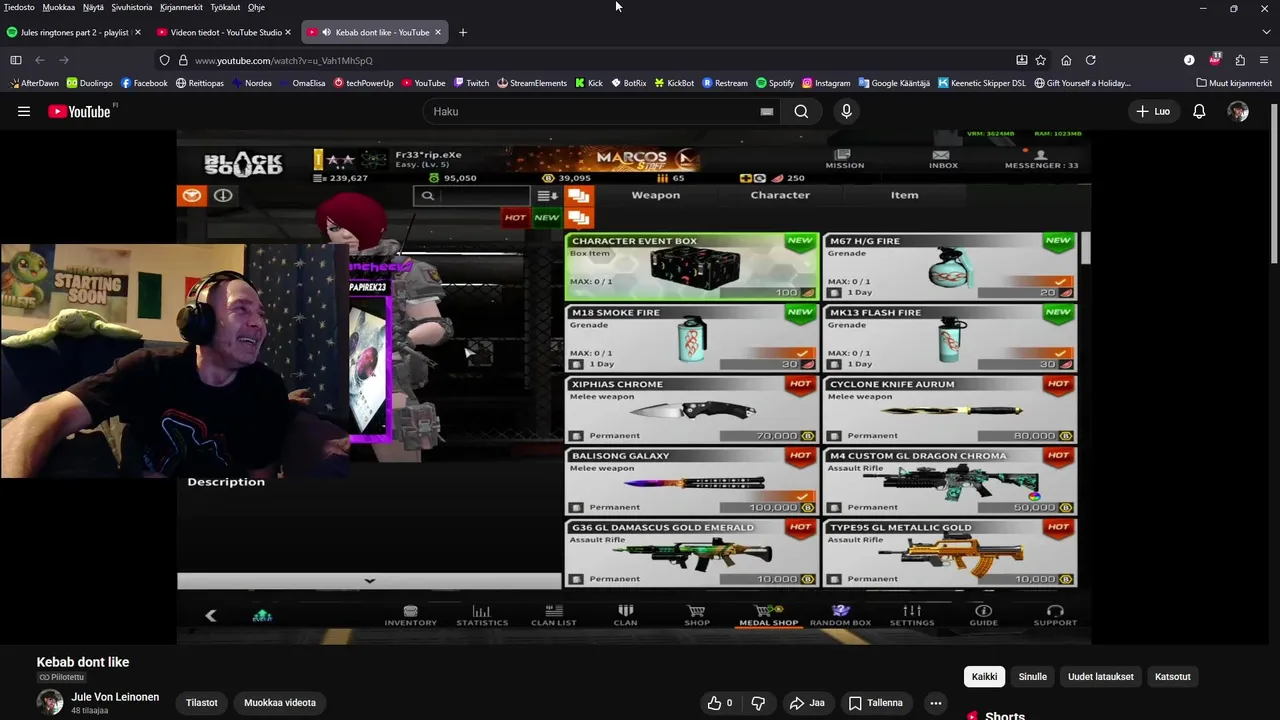The width and height of the screenshot is (1280, 720).
Task: Click the Tilastot button
Action: (201, 703)
